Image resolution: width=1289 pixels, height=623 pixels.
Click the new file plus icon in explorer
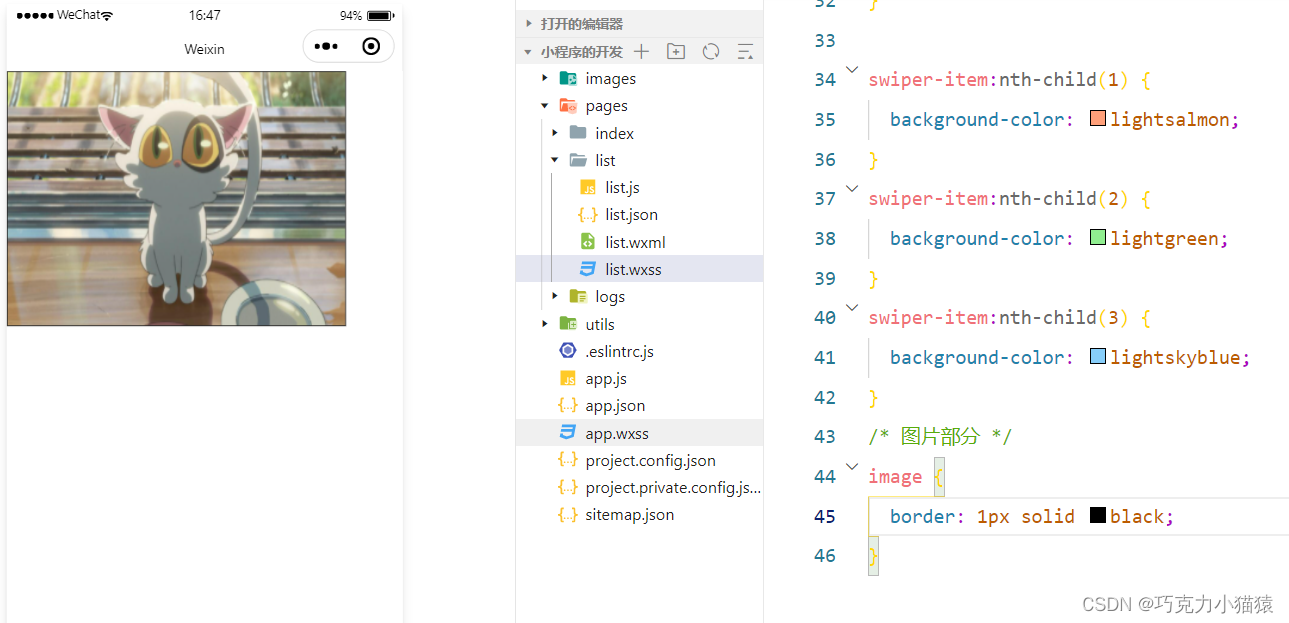pyautogui.click(x=642, y=51)
